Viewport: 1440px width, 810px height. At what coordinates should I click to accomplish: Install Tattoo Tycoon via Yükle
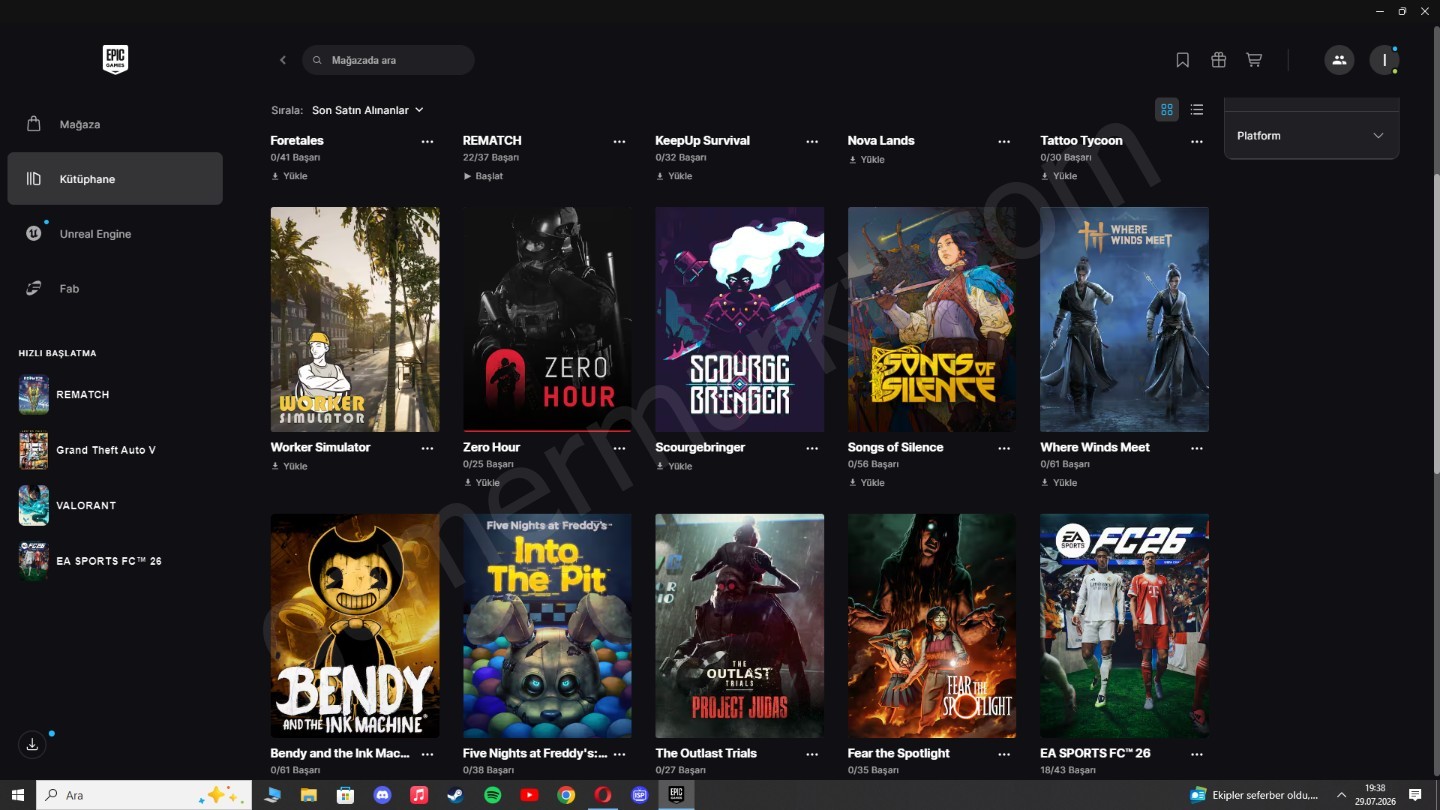1059,176
